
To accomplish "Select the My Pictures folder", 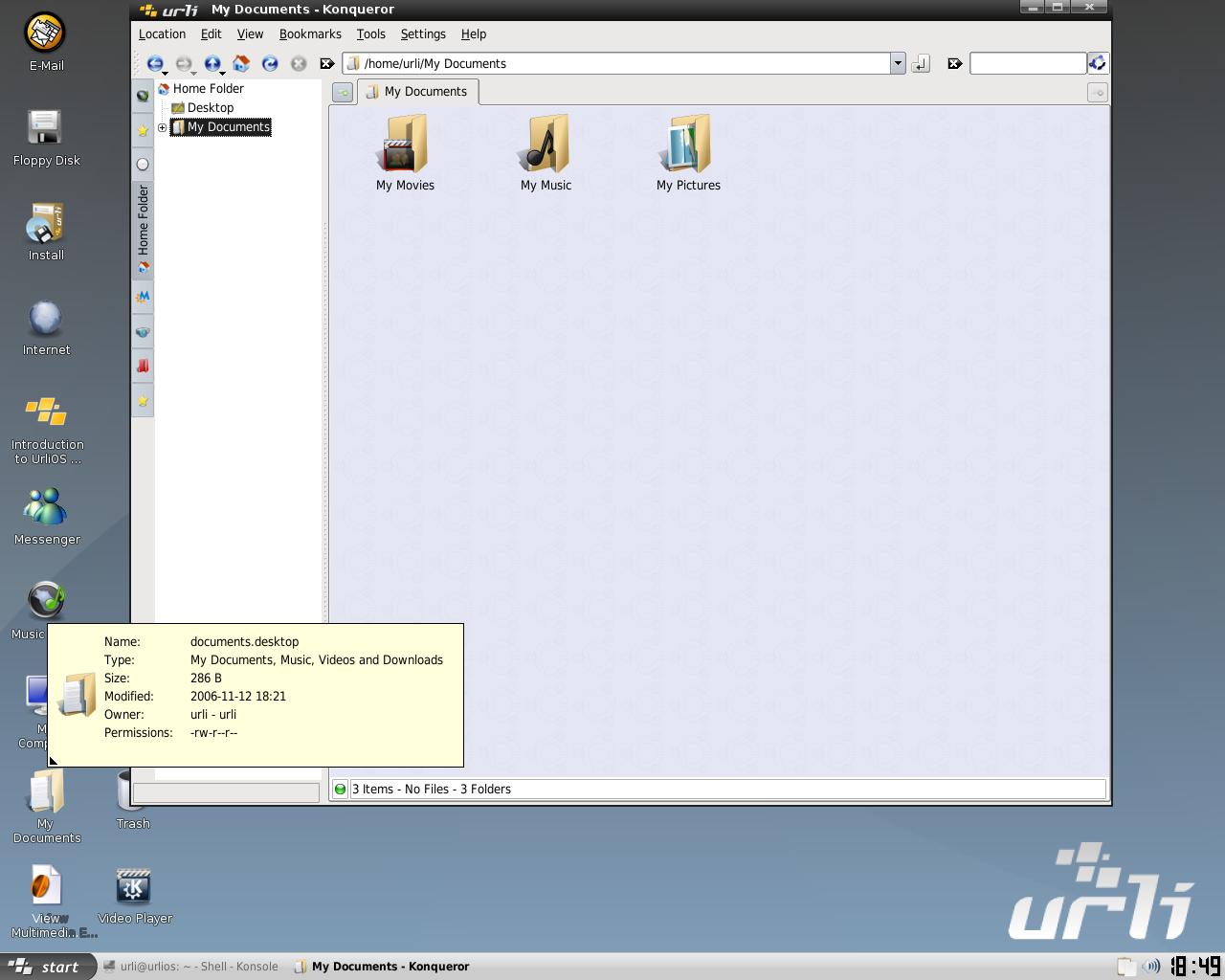I will tap(688, 153).
